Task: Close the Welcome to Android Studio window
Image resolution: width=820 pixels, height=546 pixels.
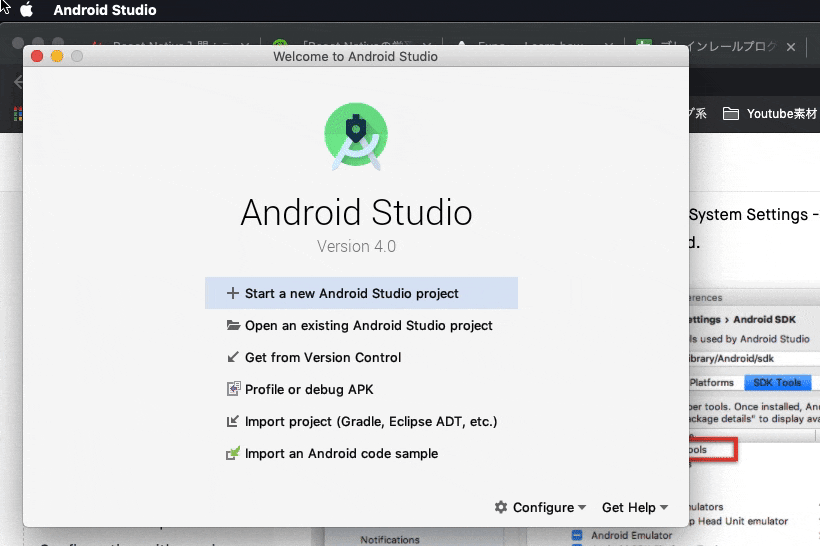Action: tap(37, 56)
